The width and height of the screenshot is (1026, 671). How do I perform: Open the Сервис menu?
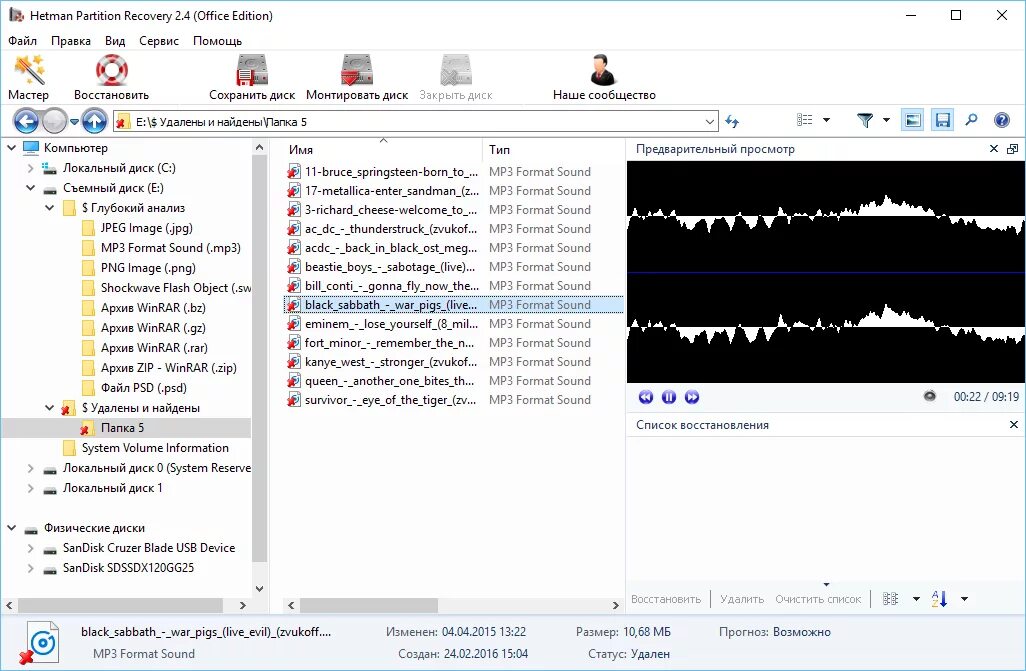(158, 41)
